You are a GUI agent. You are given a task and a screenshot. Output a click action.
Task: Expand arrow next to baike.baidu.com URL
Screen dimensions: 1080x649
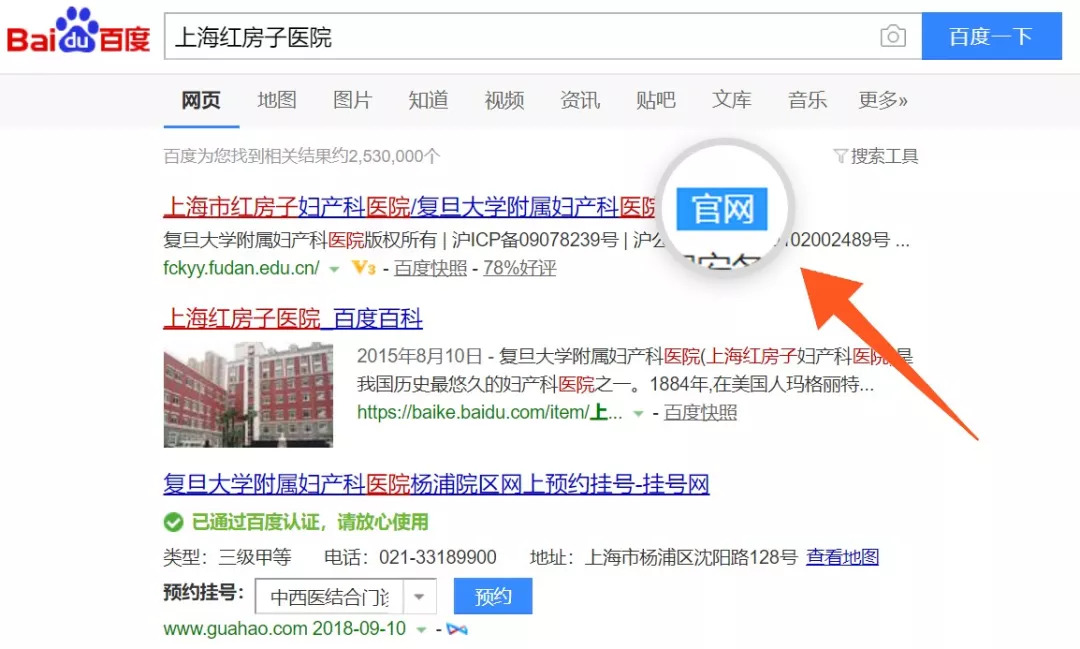[636, 413]
